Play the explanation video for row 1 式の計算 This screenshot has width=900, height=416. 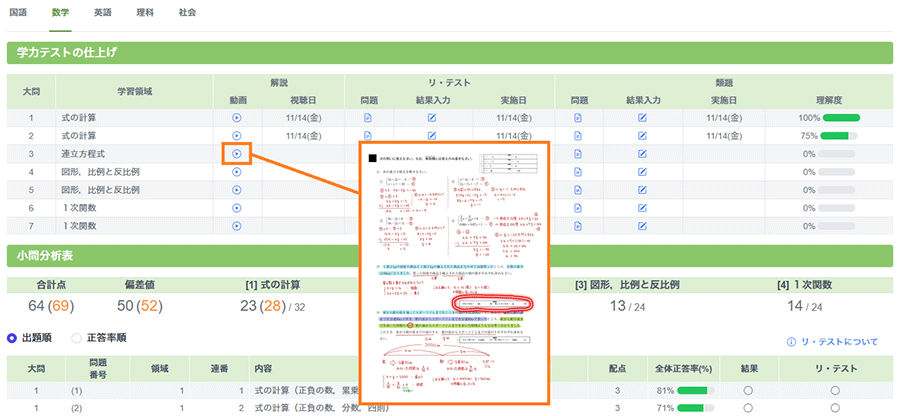tap(237, 118)
